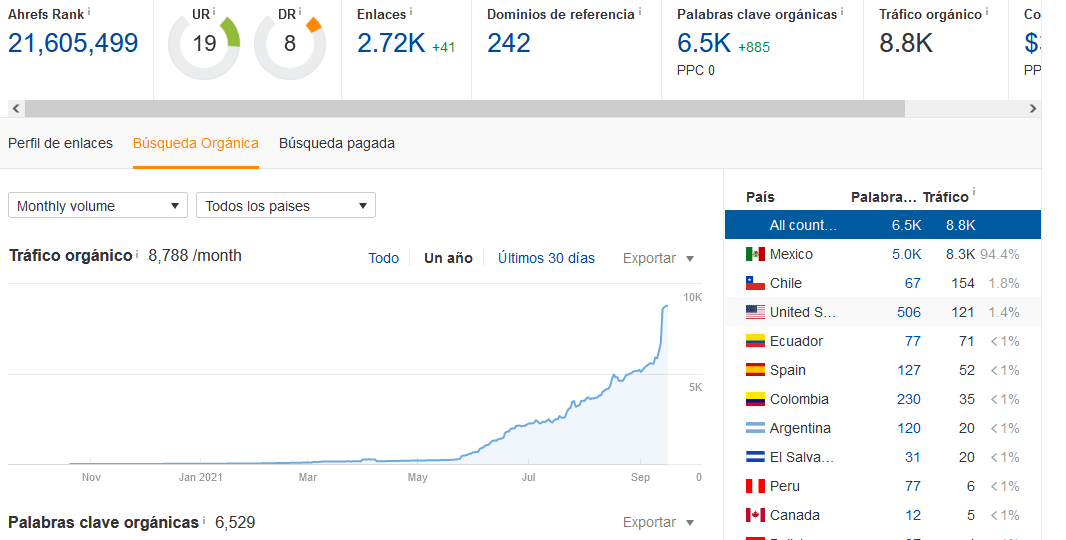
Task: Select the Últimos 30 días time range
Action: tap(546, 258)
